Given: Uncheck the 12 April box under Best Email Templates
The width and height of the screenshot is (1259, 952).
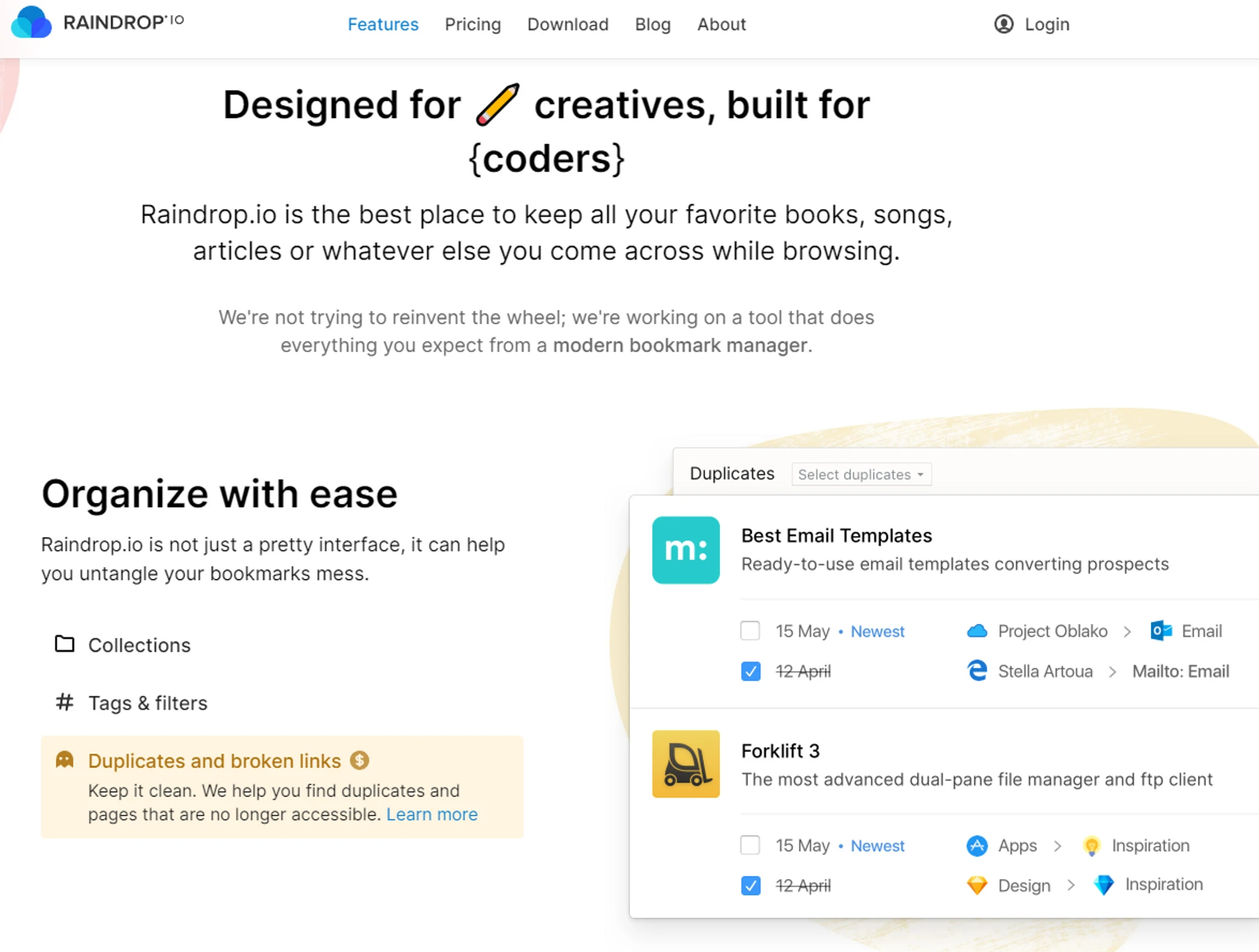Looking at the screenshot, I should point(750,671).
